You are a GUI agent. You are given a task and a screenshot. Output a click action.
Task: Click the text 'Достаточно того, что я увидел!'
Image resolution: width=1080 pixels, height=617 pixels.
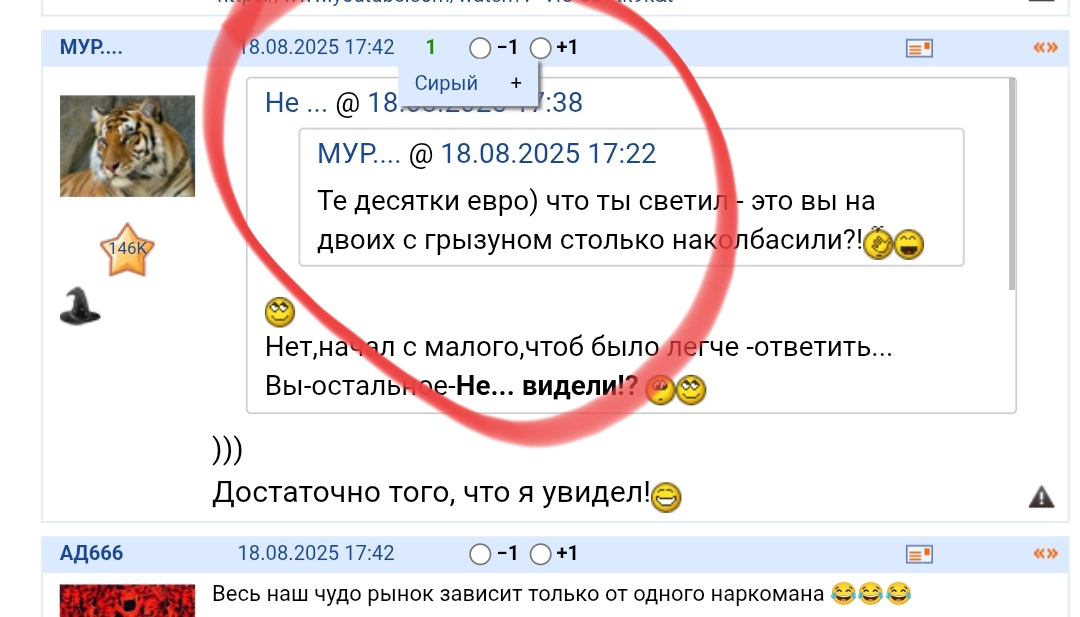tap(431, 493)
